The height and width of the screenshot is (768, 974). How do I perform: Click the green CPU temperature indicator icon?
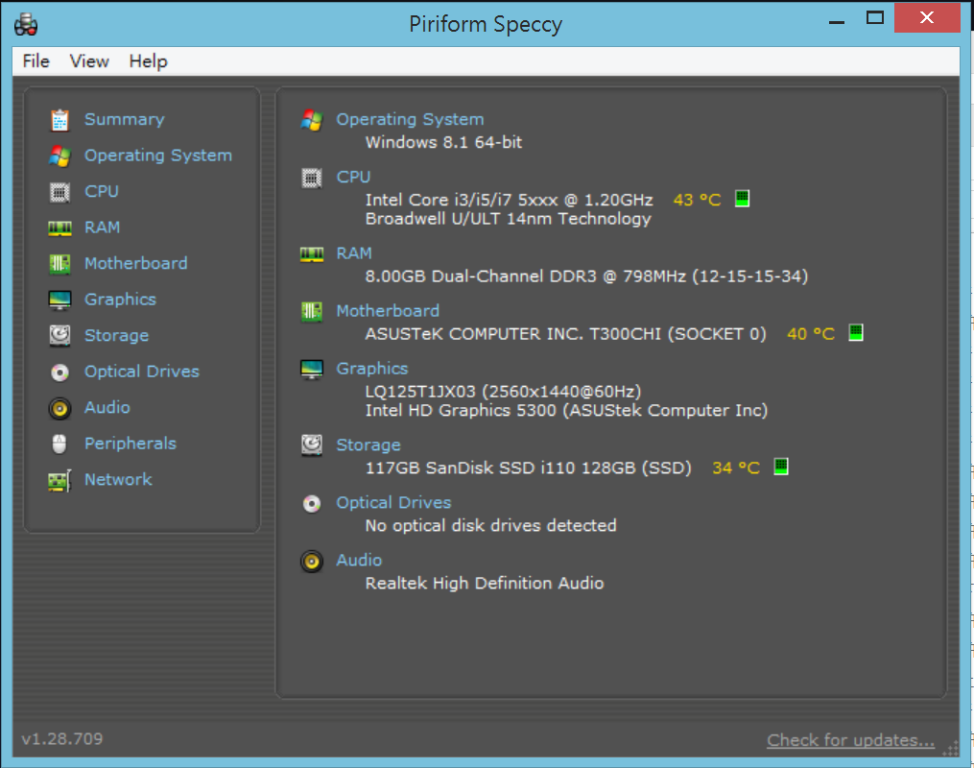742,199
